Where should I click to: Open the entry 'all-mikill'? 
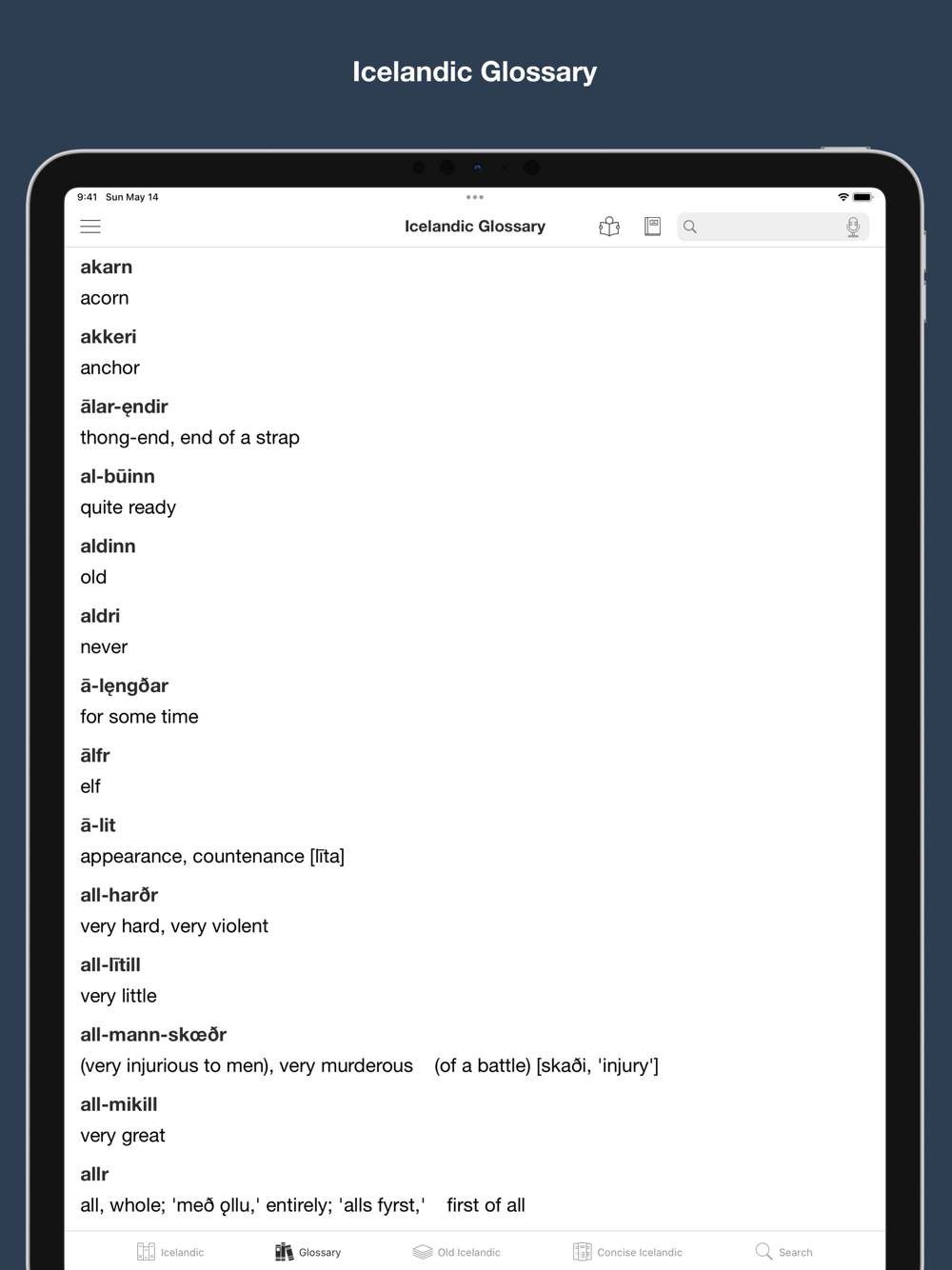pyautogui.click(x=119, y=1104)
